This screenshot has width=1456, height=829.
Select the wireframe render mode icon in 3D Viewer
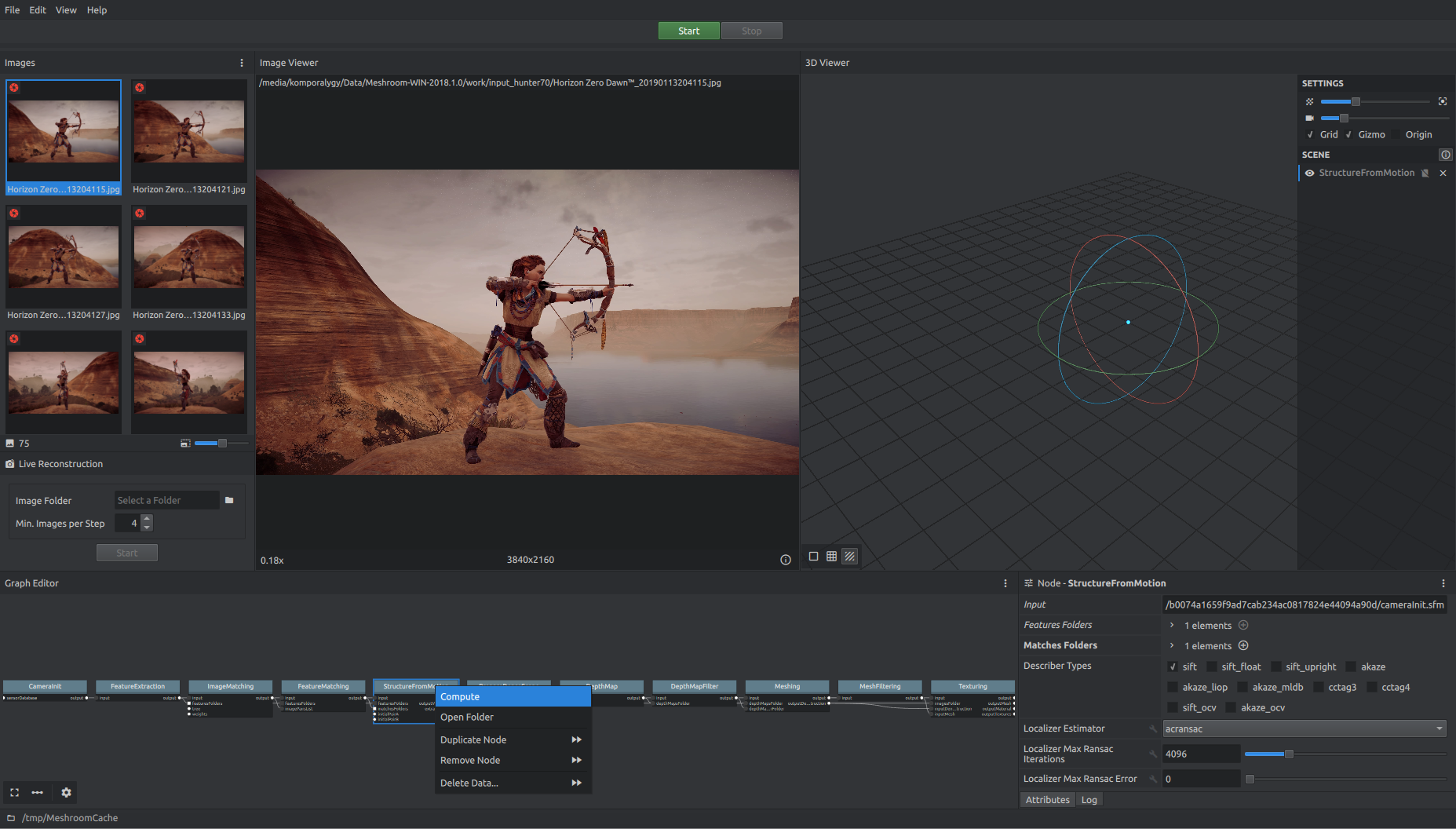pos(832,557)
